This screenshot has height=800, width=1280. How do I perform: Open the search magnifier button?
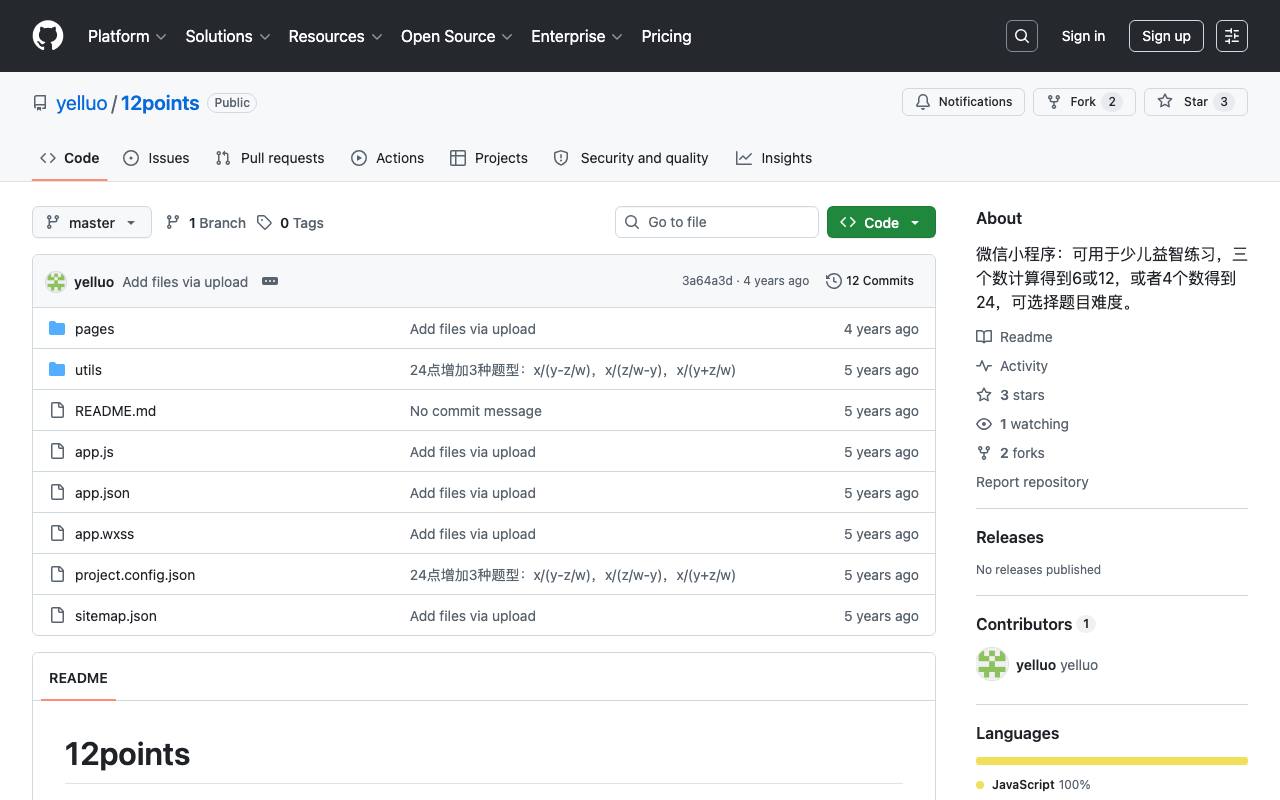point(1022,36)
